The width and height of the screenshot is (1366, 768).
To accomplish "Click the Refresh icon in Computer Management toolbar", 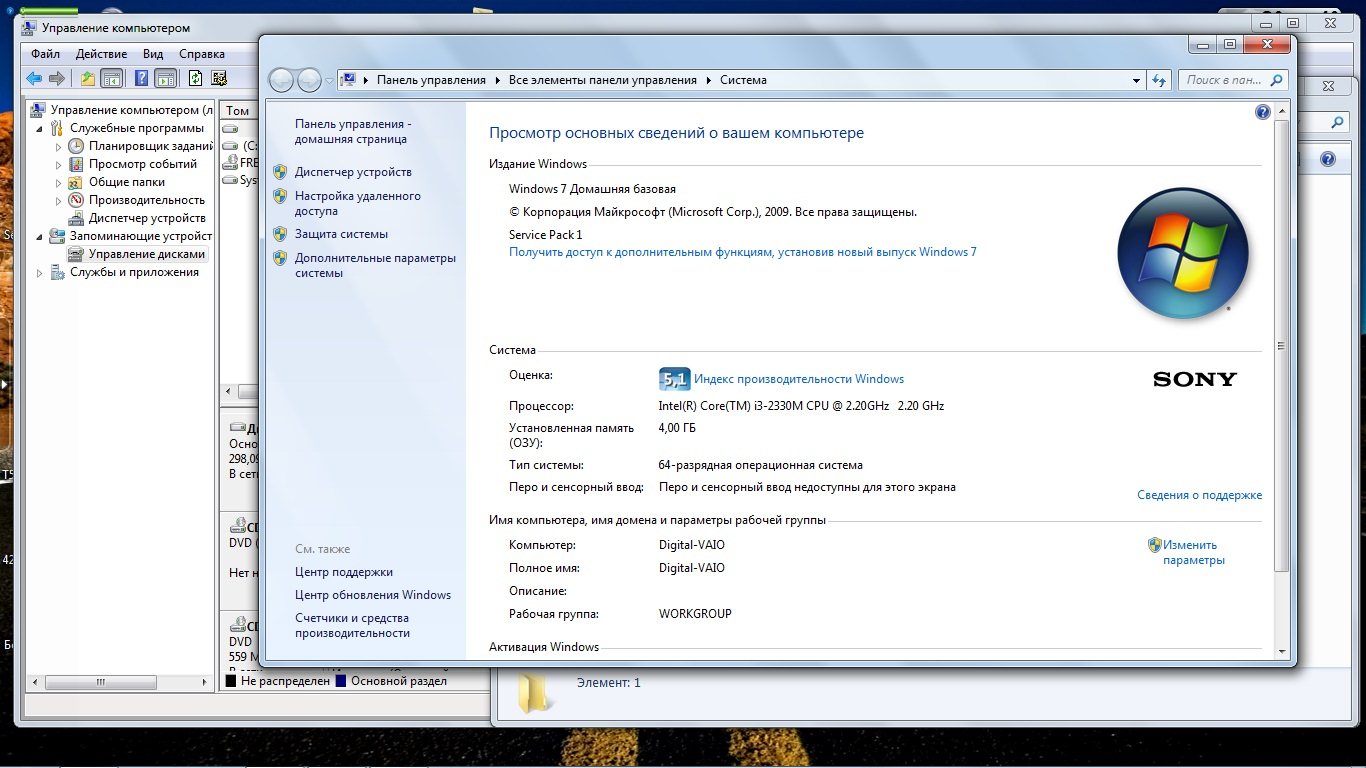I will pyautogui.click(x=196, y=79).
